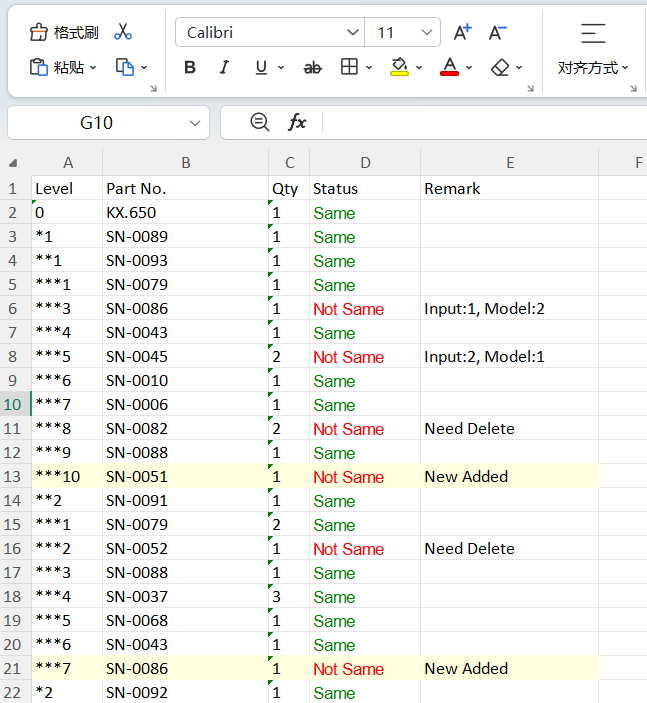Select column E header
The height and width of the screenshot is (703, 647).
click(x=510, y=163)
